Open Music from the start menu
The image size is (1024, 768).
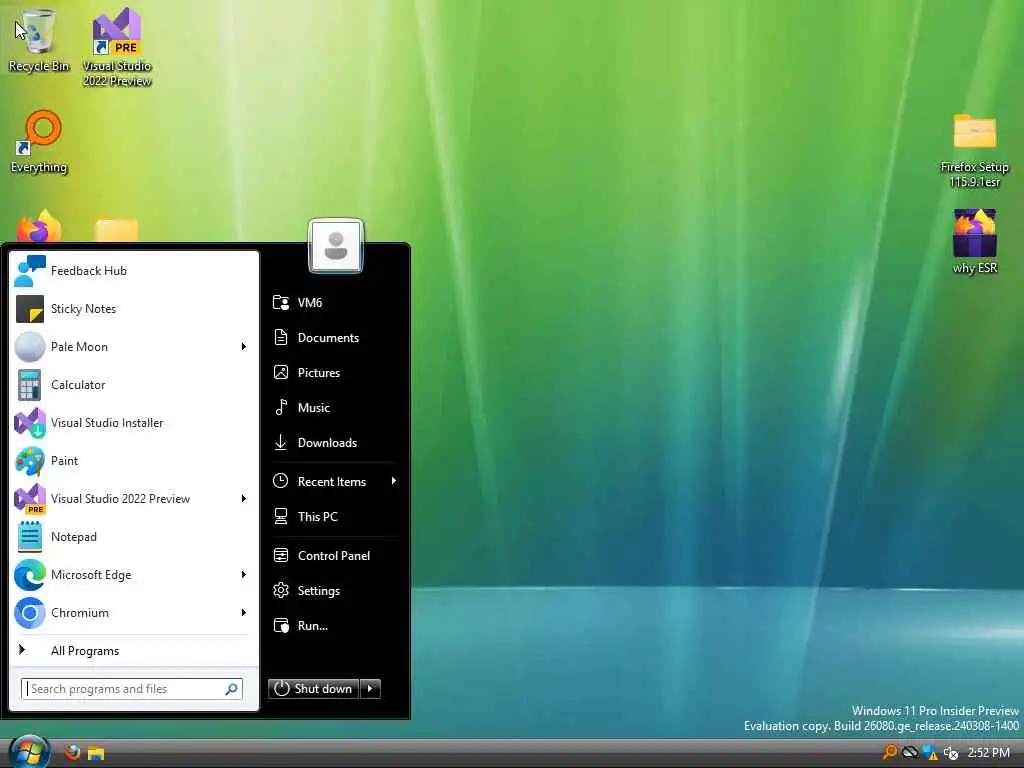coord(334,408)
